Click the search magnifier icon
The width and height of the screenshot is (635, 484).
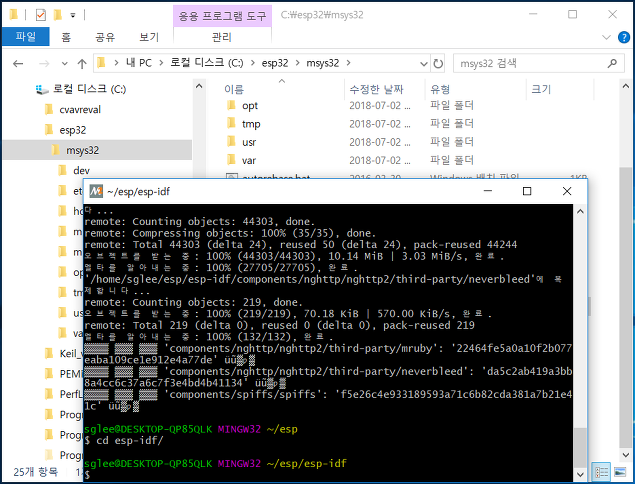coord(612,63)
